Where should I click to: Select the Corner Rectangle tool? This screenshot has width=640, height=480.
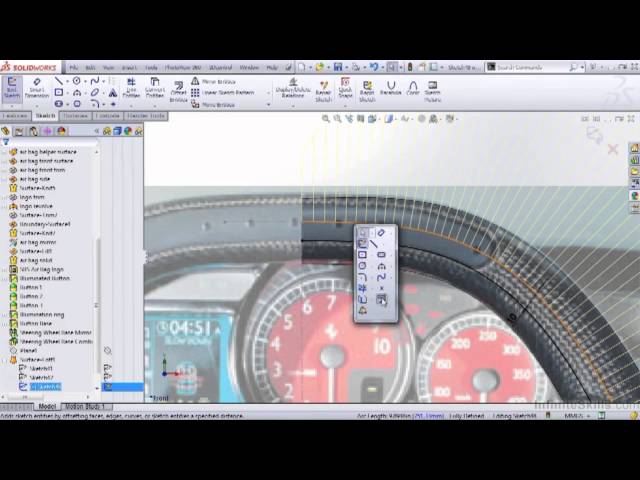[59, 93]
